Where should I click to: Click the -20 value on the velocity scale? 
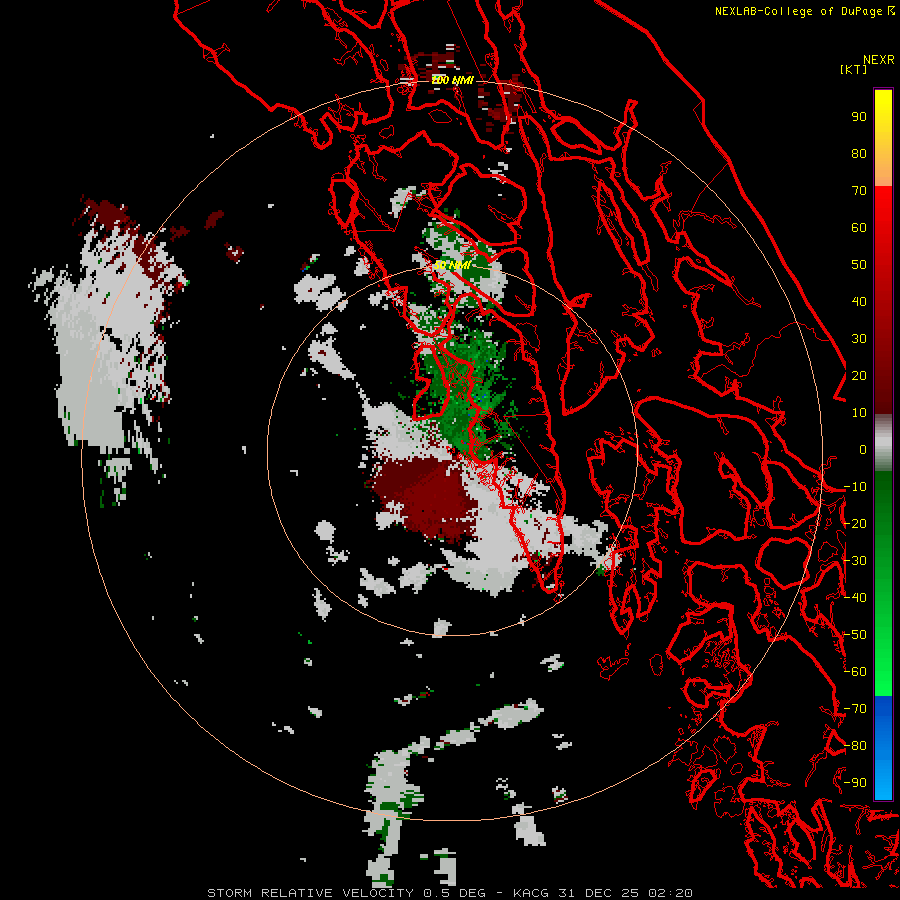point(855,523)
